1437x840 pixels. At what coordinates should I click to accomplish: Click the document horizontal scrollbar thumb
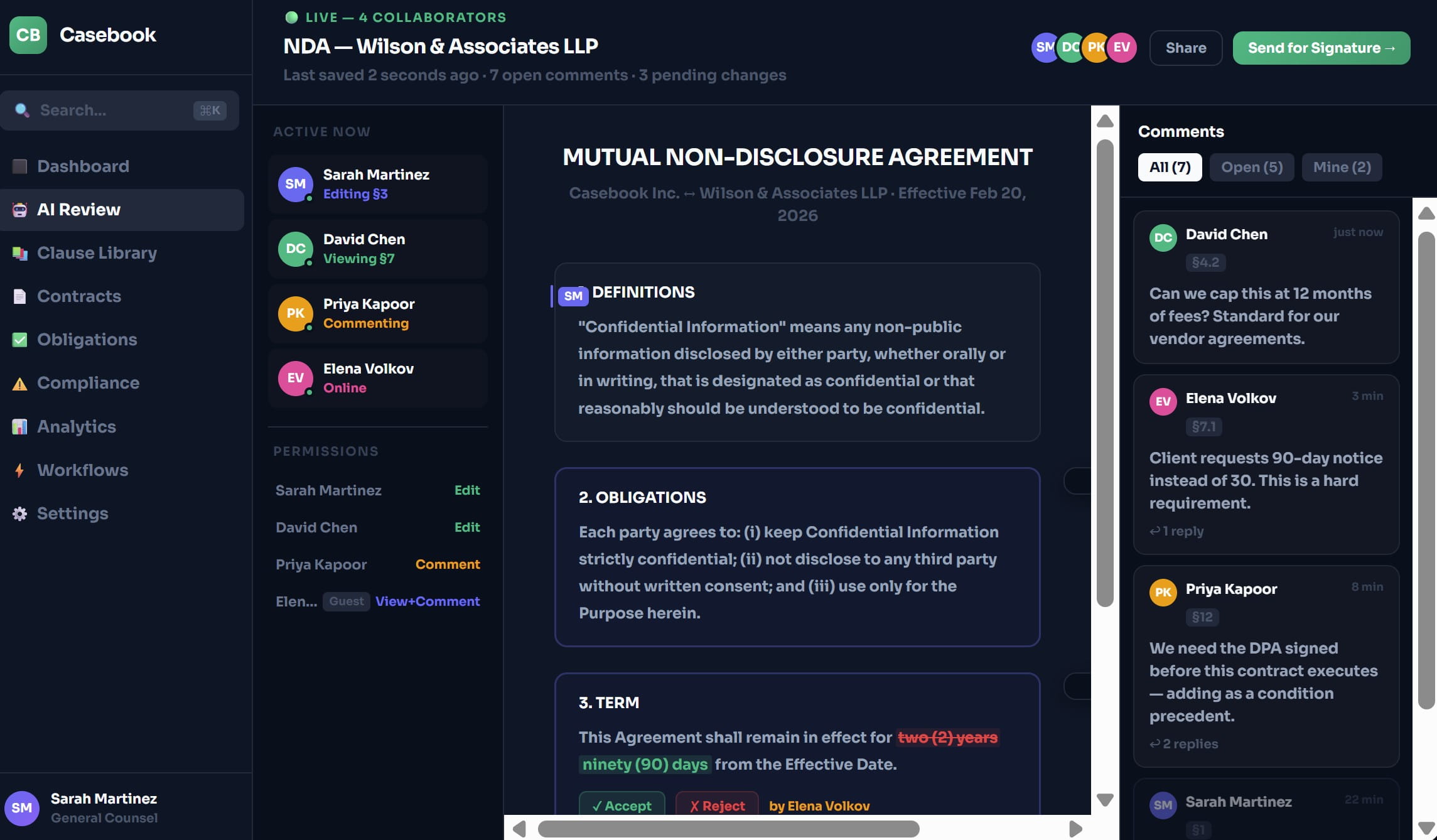click(x=728, y=829)
